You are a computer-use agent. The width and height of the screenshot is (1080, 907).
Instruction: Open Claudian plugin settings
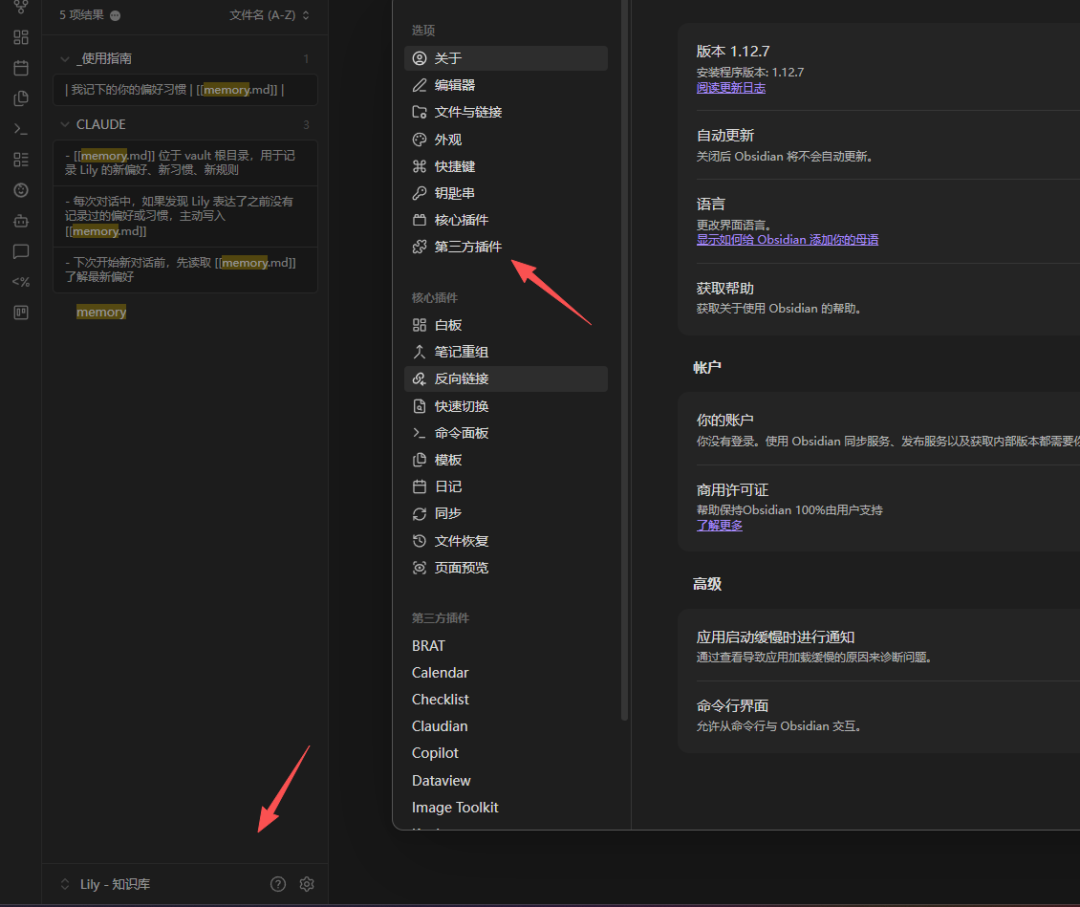(506, 727)
